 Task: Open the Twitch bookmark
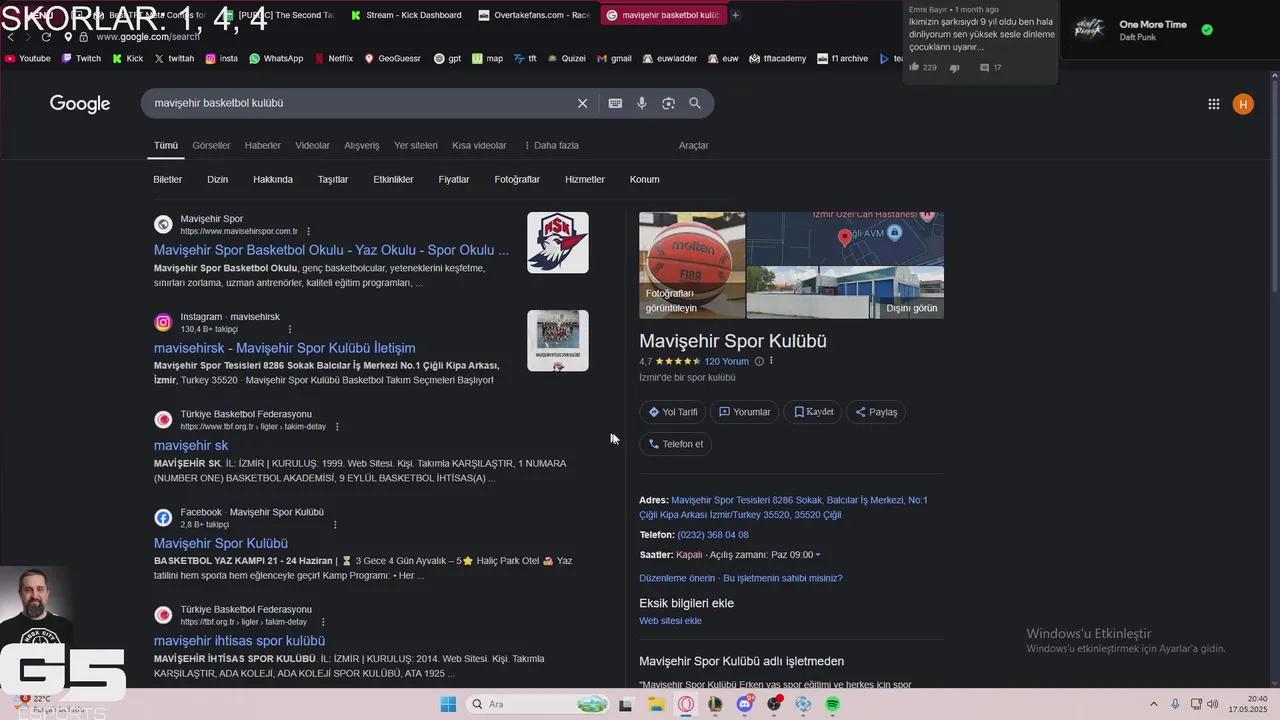pyautogui.click(x=82, y=59)
